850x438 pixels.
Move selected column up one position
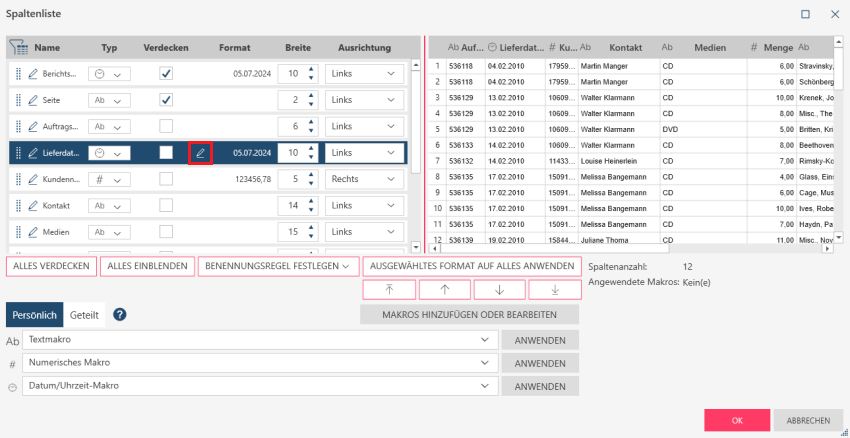click(444, 289)
